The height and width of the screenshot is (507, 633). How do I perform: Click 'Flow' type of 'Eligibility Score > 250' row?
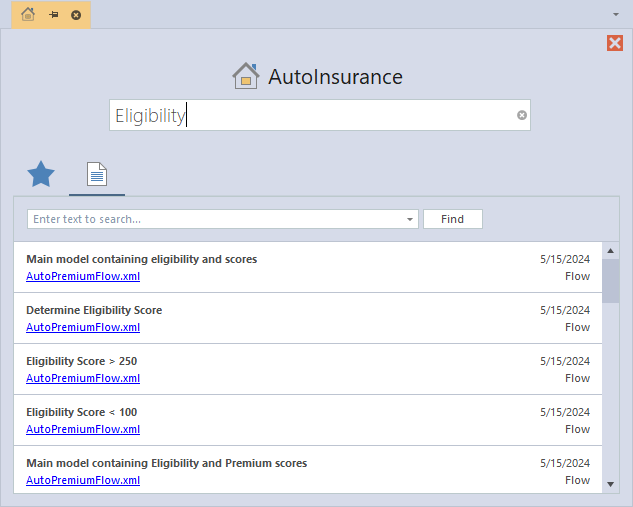coord(577,378)
